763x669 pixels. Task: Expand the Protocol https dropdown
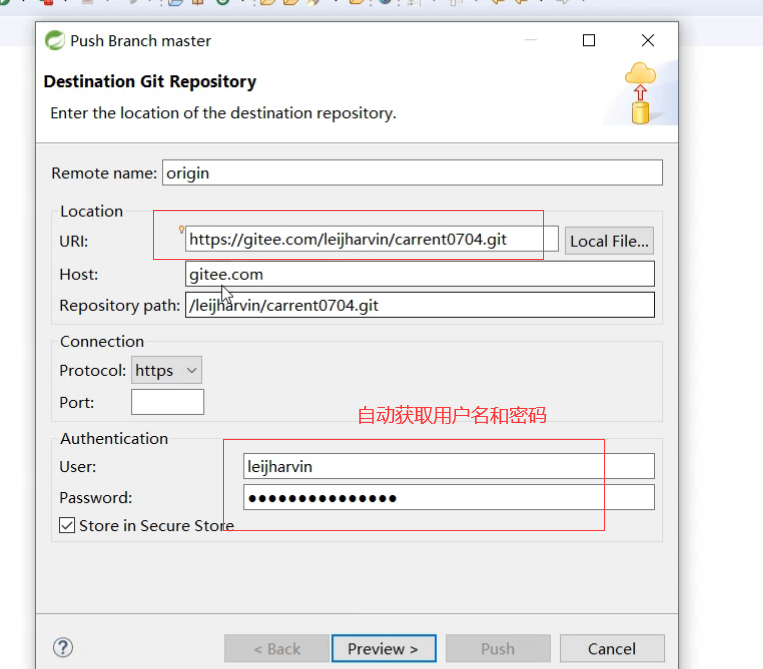tap(166, 370)
